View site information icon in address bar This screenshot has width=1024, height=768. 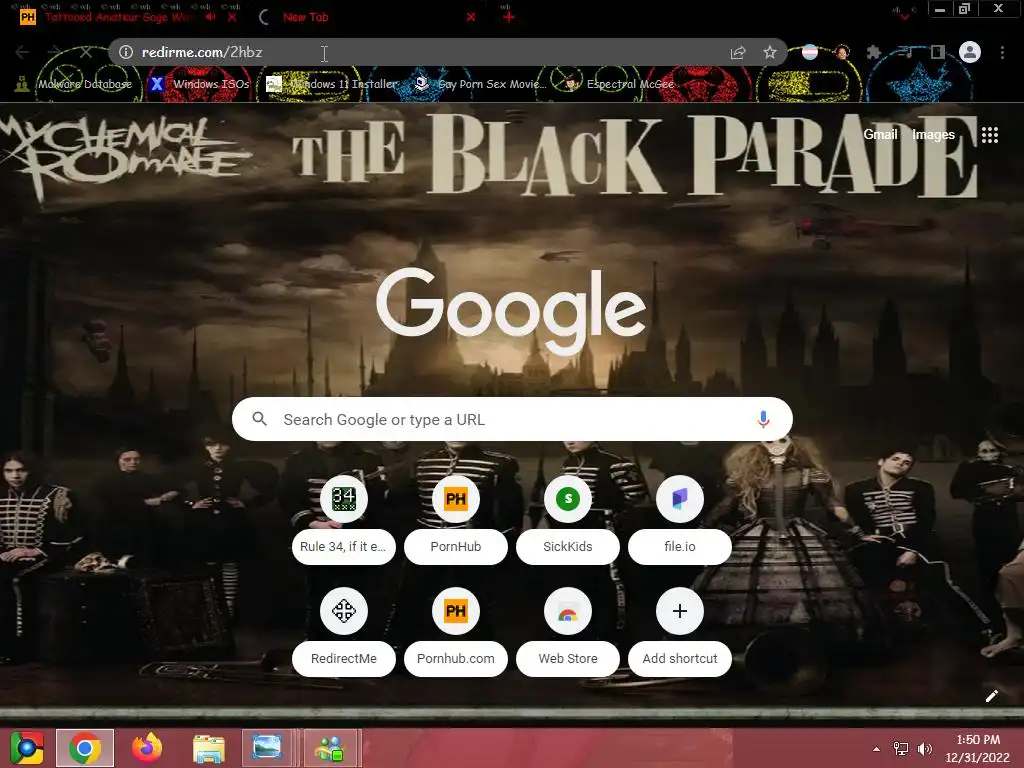(x=126, y=52)
